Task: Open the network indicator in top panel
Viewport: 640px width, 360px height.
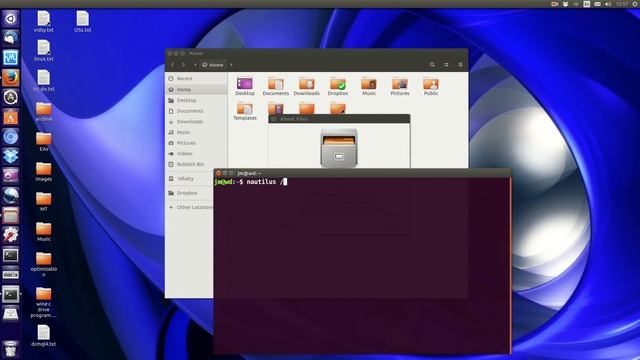Action: pyautogui.click(x=576, y=4)
